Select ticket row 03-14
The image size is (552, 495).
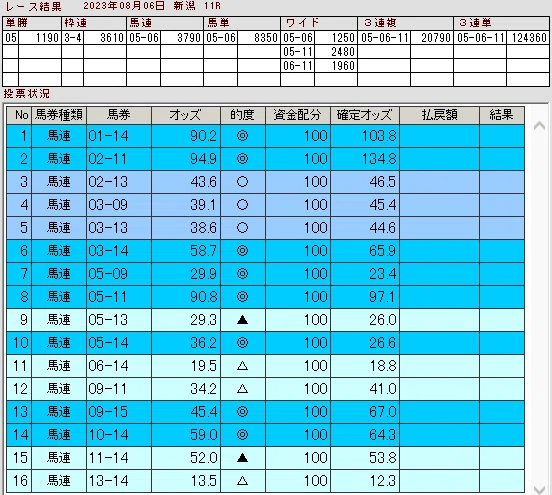point(265,251)
